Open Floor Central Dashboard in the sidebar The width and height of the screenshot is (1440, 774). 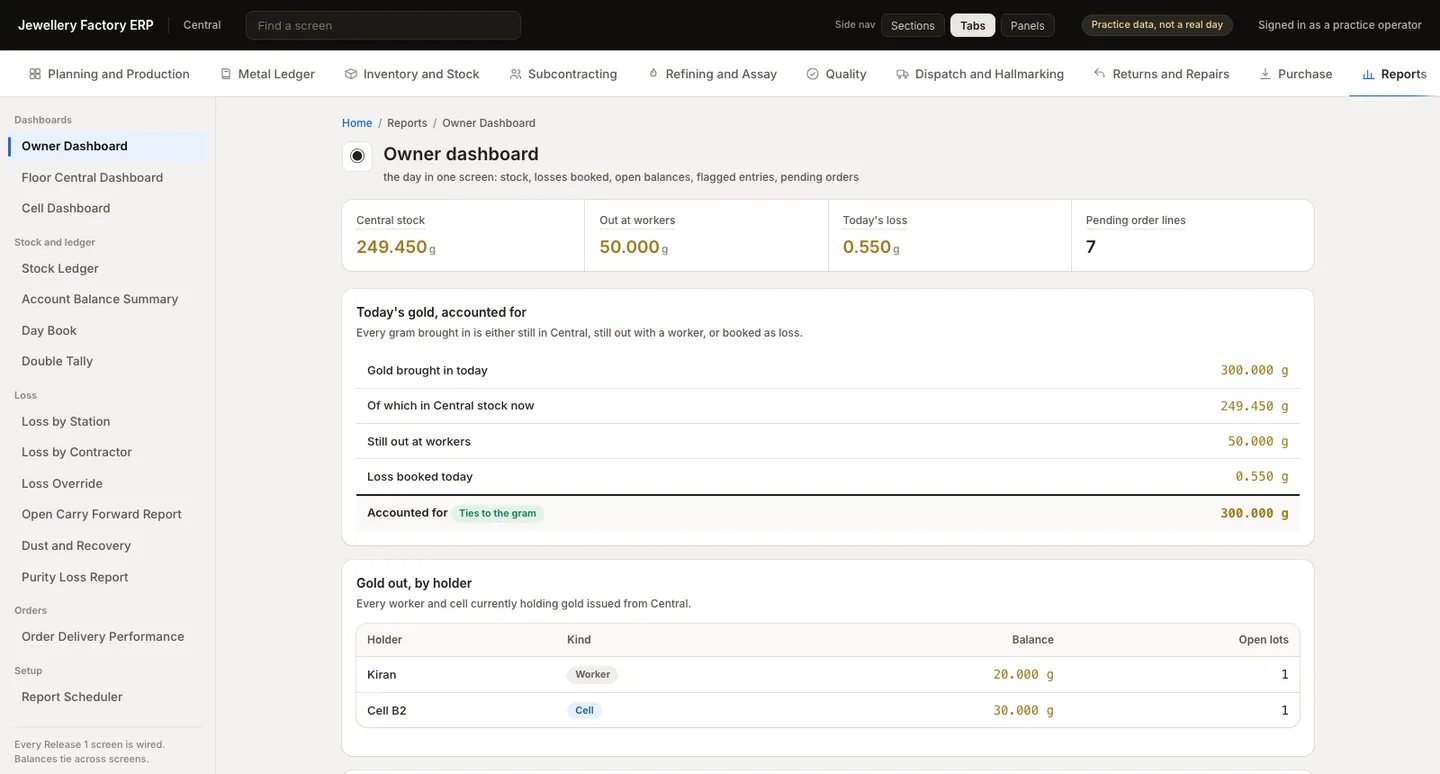tap(108, 177)
